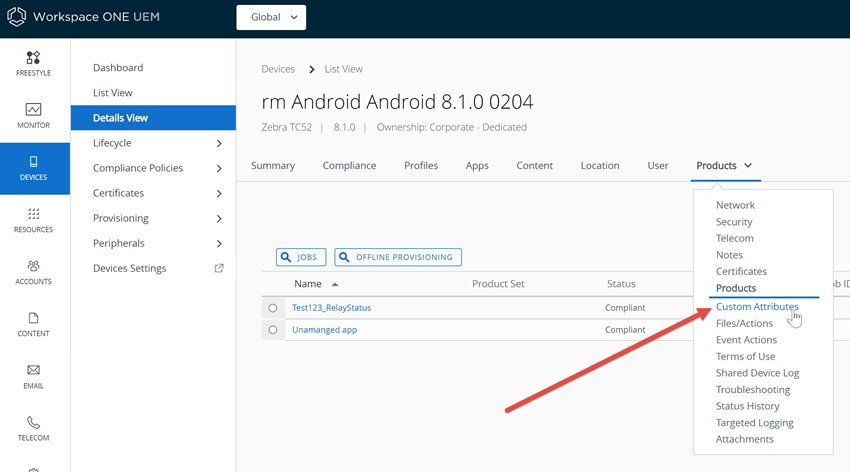Open the Content document icon
The image size is (850, 472).
33,318
